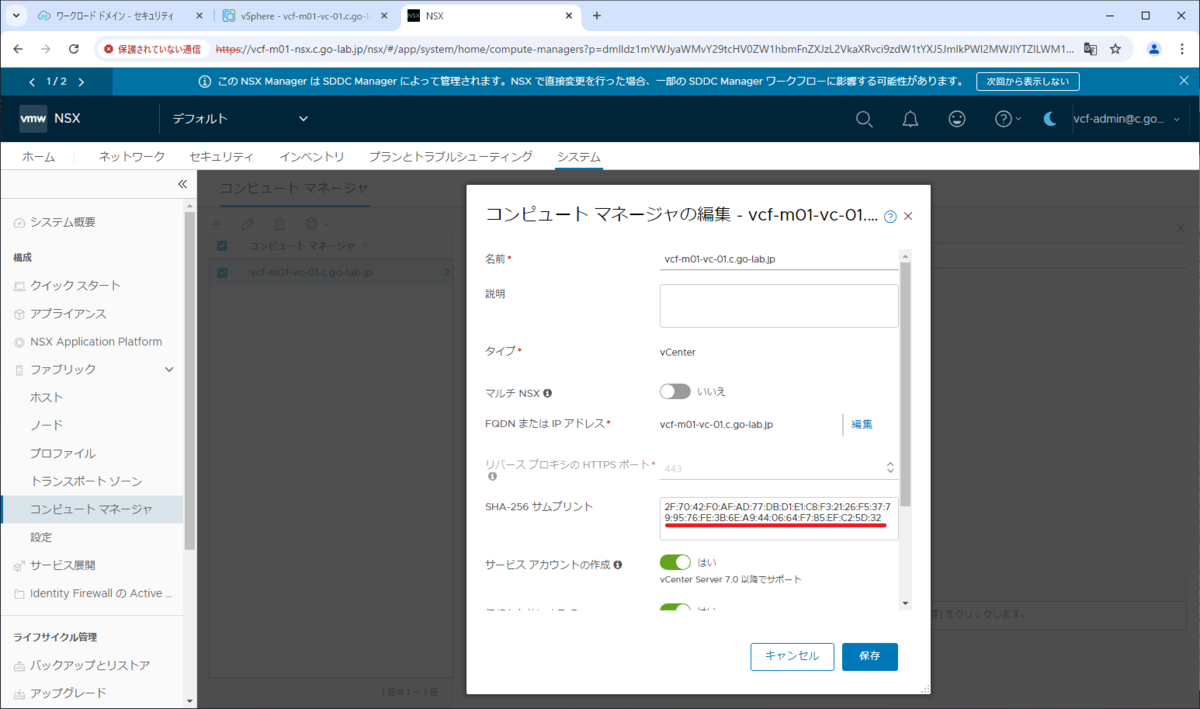Switch to インベントリ tab
The width and height of the screenshot is (1200, 709).
click(x=312, y=157)
